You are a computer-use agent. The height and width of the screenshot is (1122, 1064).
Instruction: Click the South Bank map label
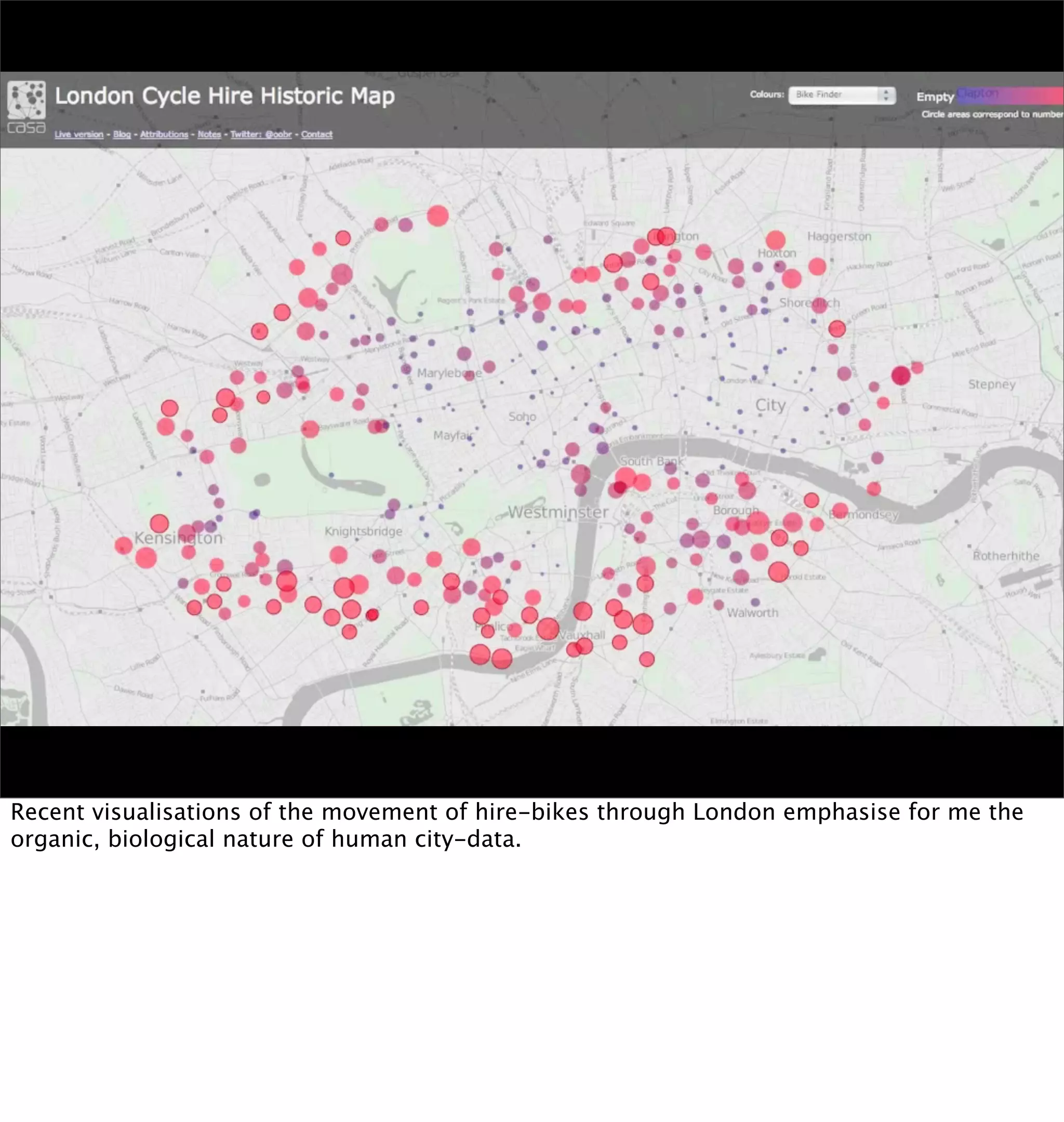pyautogui.click(x=651, y=461)
